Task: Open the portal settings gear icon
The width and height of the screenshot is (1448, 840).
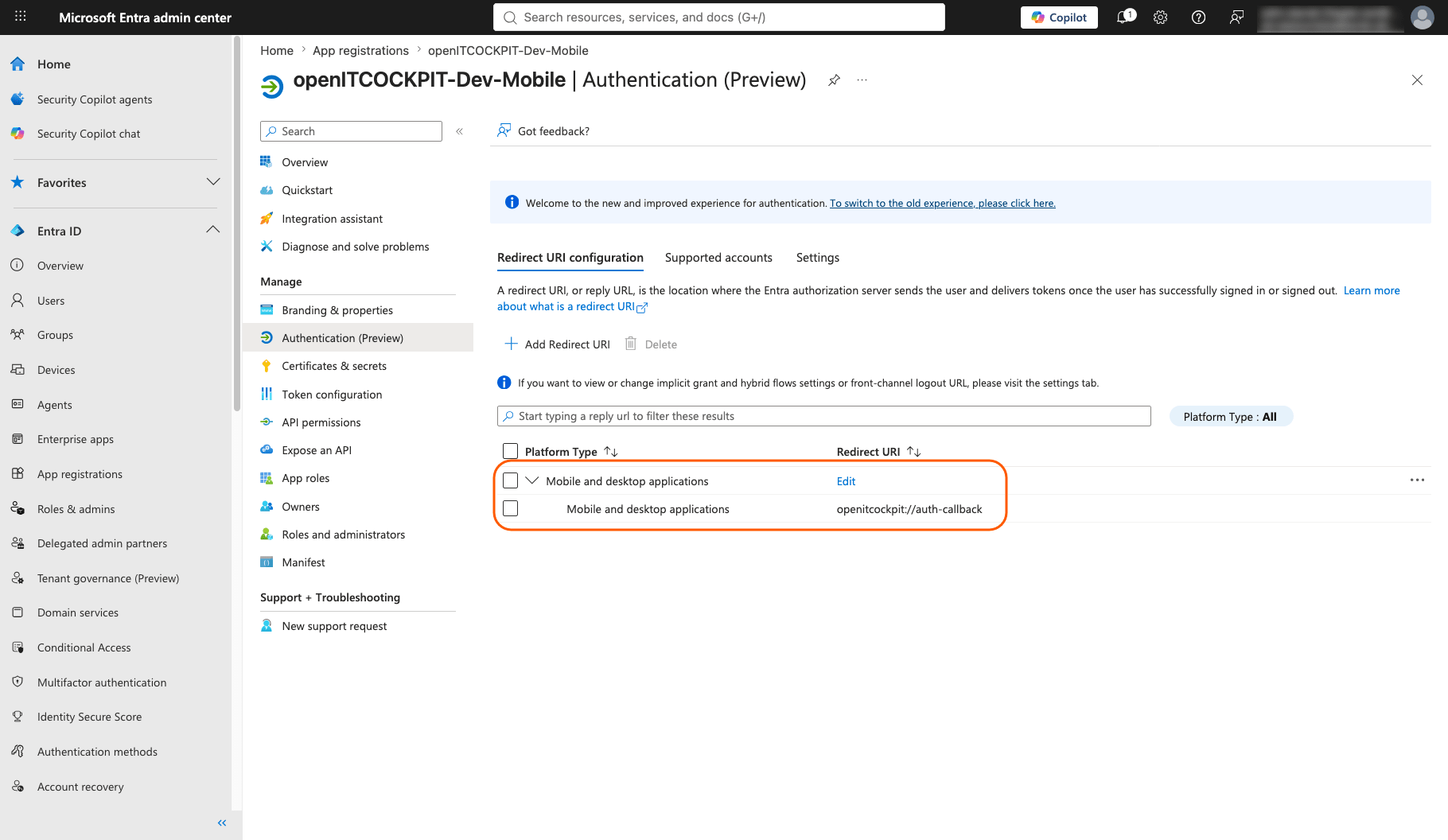Action: click(1161, 17)
